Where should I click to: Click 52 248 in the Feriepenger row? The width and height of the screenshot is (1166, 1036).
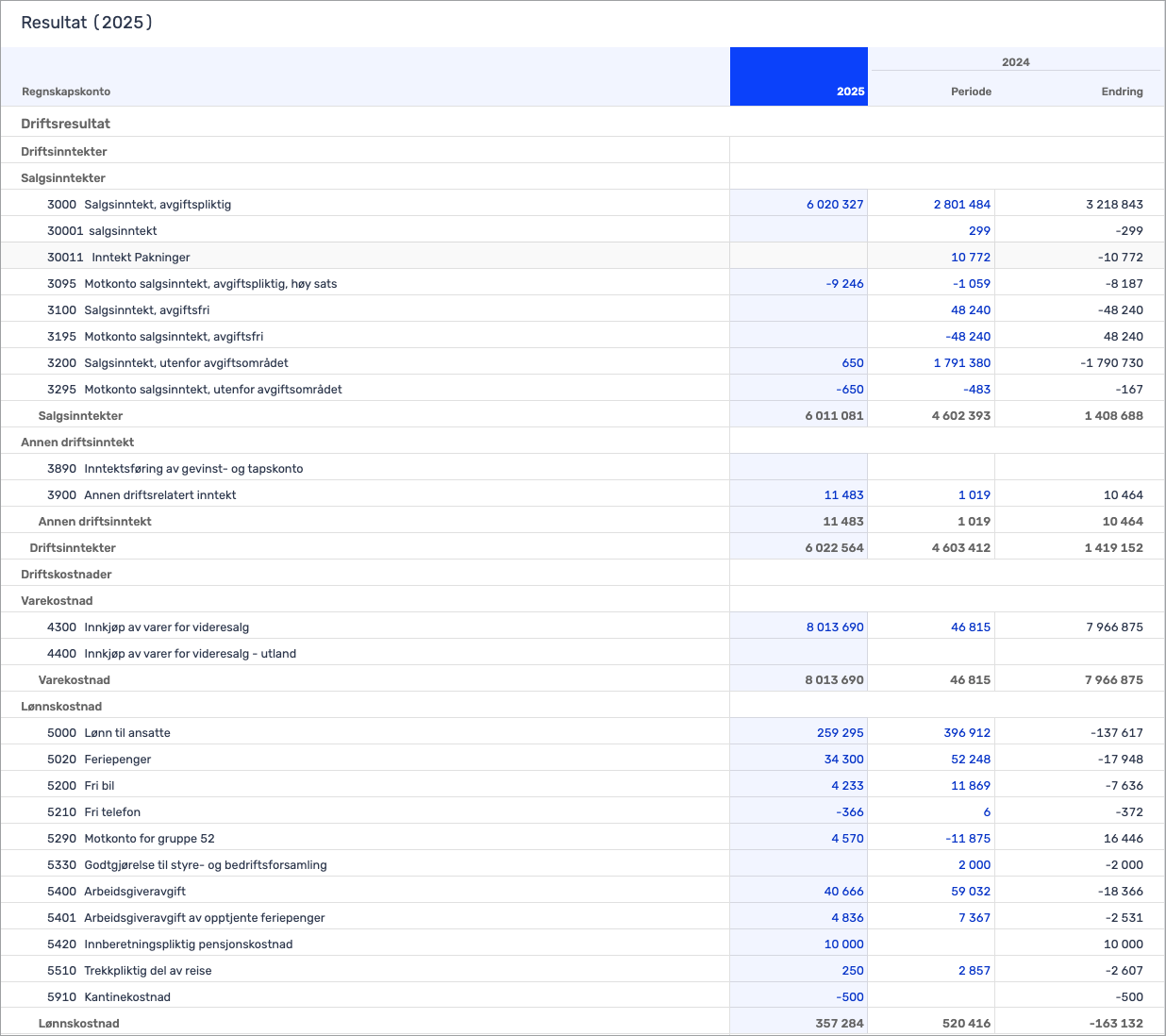[971, 760]
